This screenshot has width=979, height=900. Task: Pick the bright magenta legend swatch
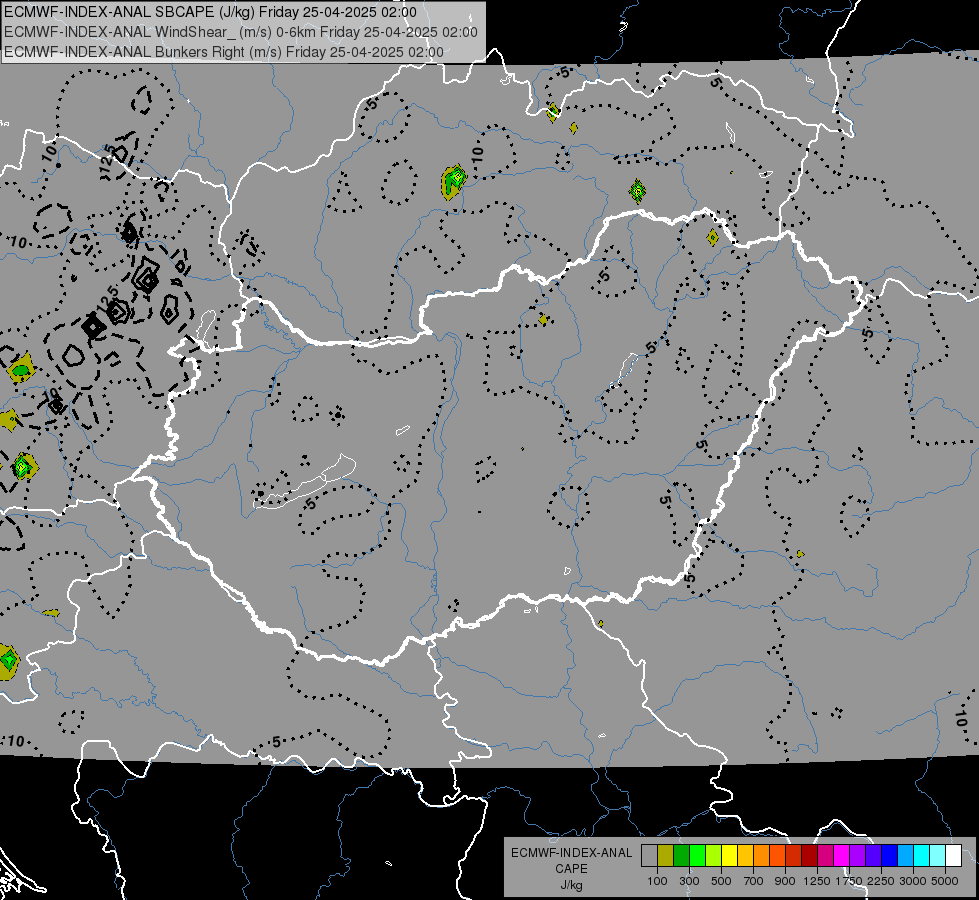pos(842,856)
